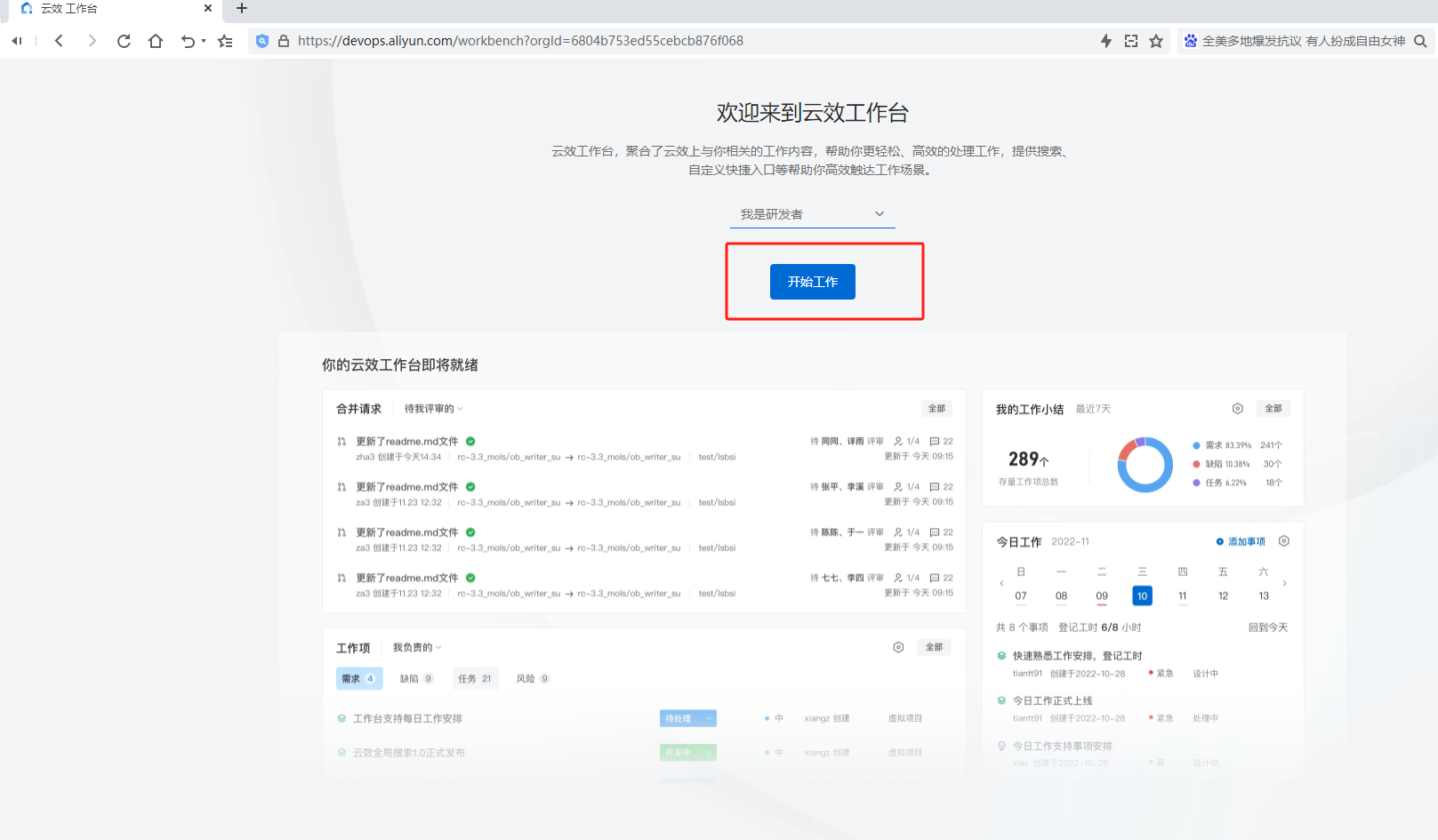Switch to the 任务 21 tab
This screenshot has height=840, width=1438.
[x=475, y=678]
